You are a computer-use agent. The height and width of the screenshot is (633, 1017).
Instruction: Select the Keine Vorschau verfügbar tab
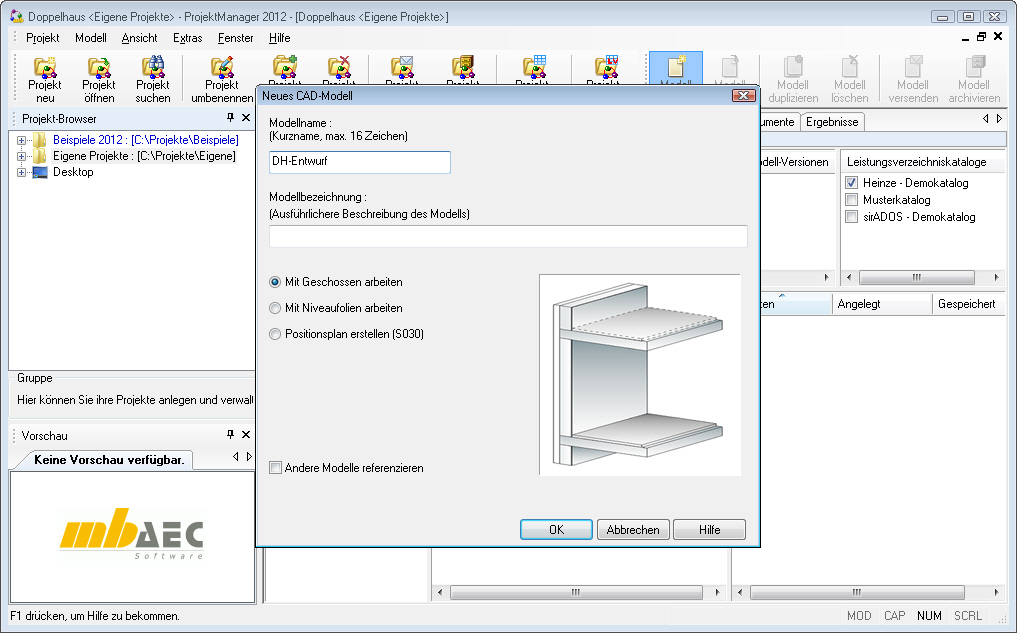(109, 460)
